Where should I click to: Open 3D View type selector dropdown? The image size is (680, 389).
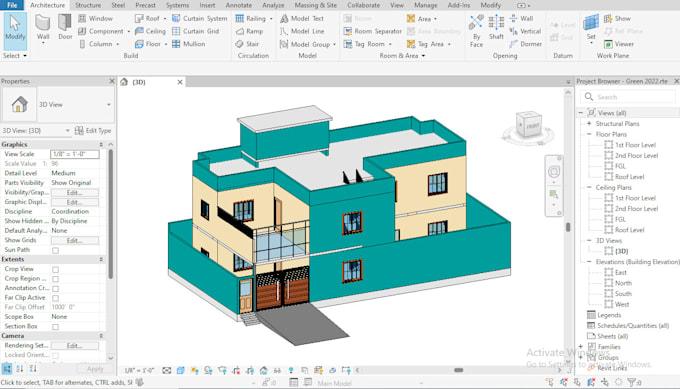[x=108, y=105]
